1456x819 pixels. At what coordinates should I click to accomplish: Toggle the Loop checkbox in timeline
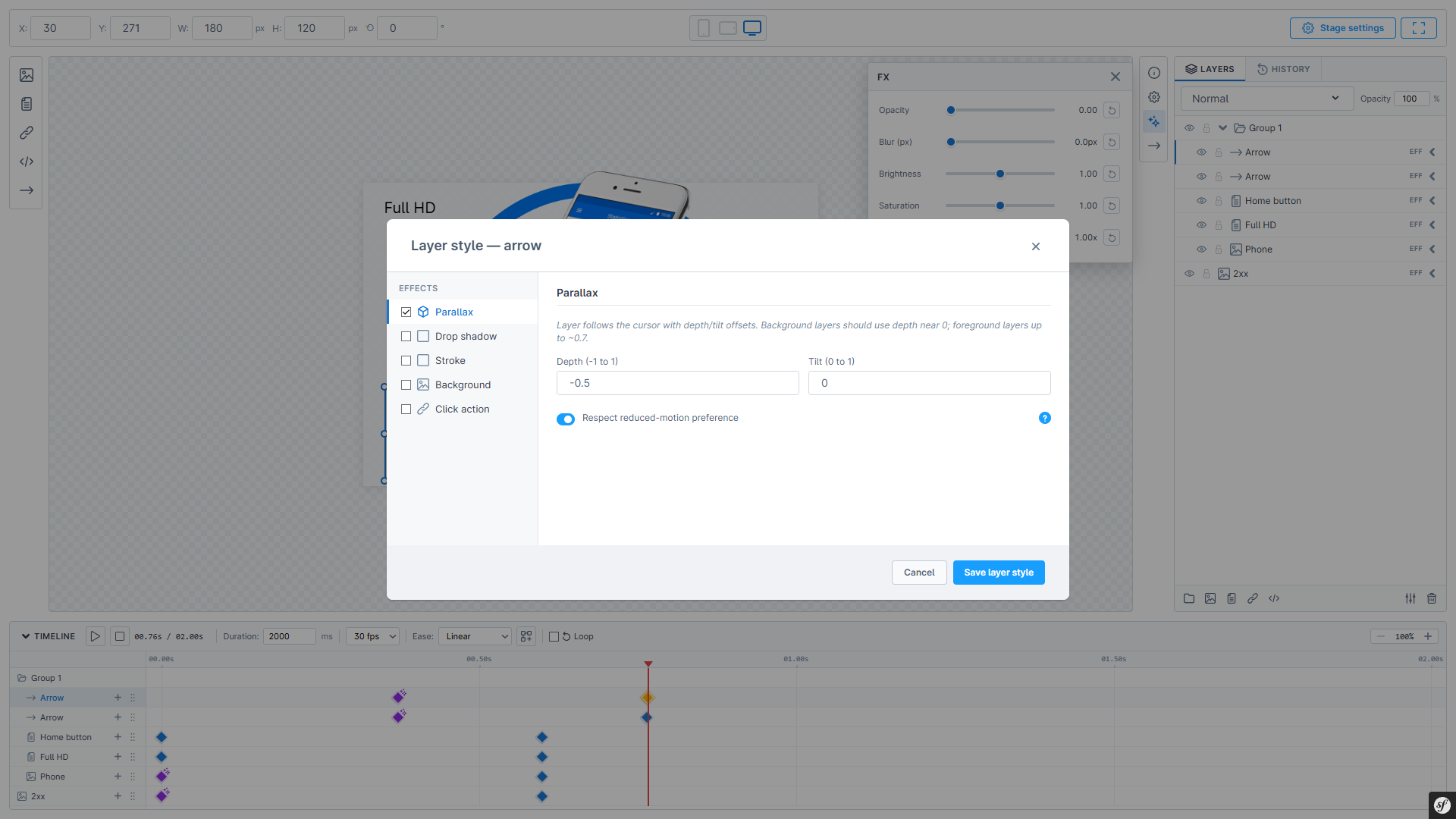[554, 637]
